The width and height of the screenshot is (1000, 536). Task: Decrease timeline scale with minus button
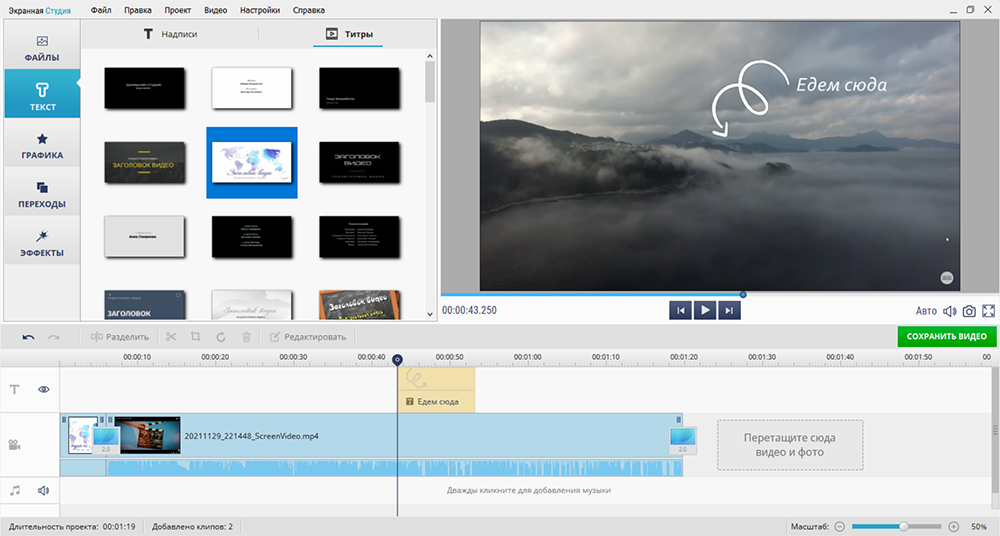(840, 526)
